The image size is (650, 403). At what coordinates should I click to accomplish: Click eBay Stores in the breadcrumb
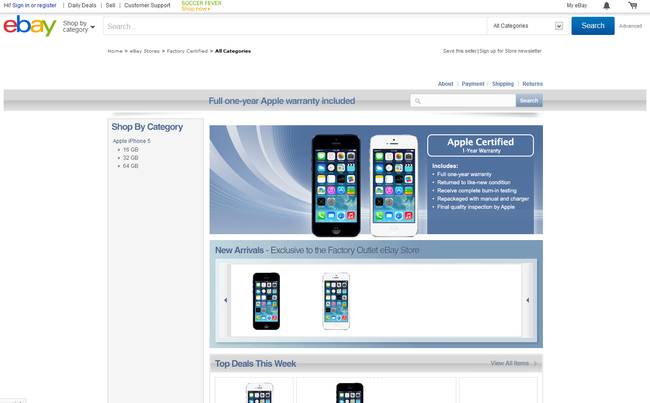coord(145,51)
